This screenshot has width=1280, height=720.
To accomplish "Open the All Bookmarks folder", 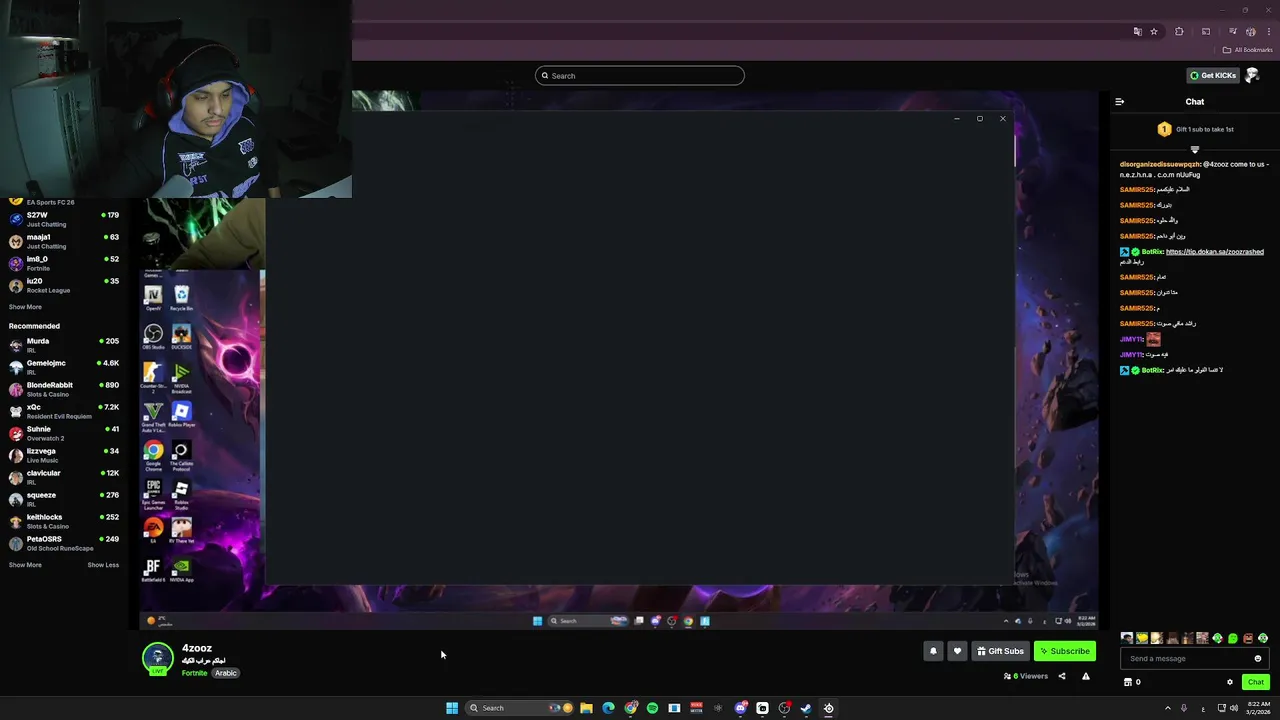I will [1248, 50].
